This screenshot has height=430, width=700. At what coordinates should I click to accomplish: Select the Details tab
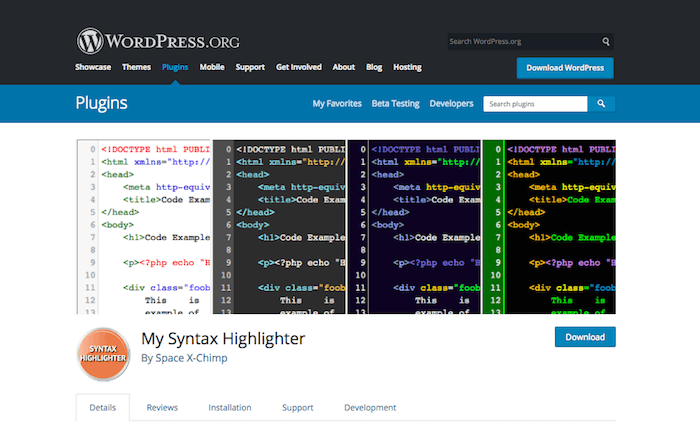click(103, 407)
